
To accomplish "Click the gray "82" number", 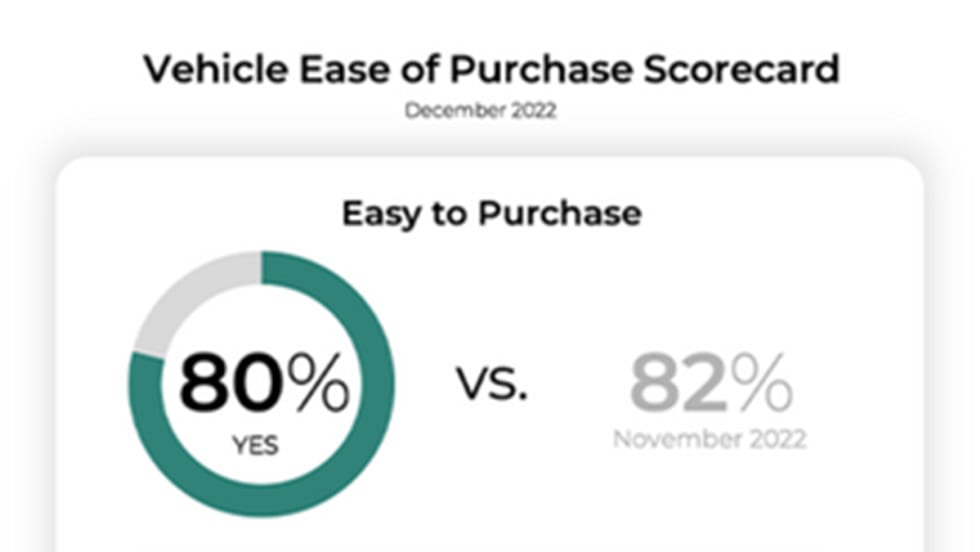I will coord(678,383).
